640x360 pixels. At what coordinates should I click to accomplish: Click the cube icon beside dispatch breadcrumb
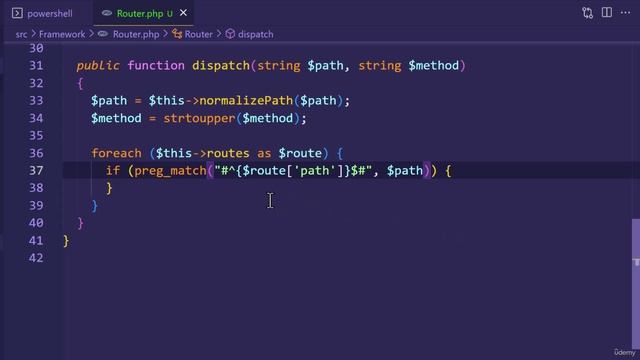(x=230, y=34)
